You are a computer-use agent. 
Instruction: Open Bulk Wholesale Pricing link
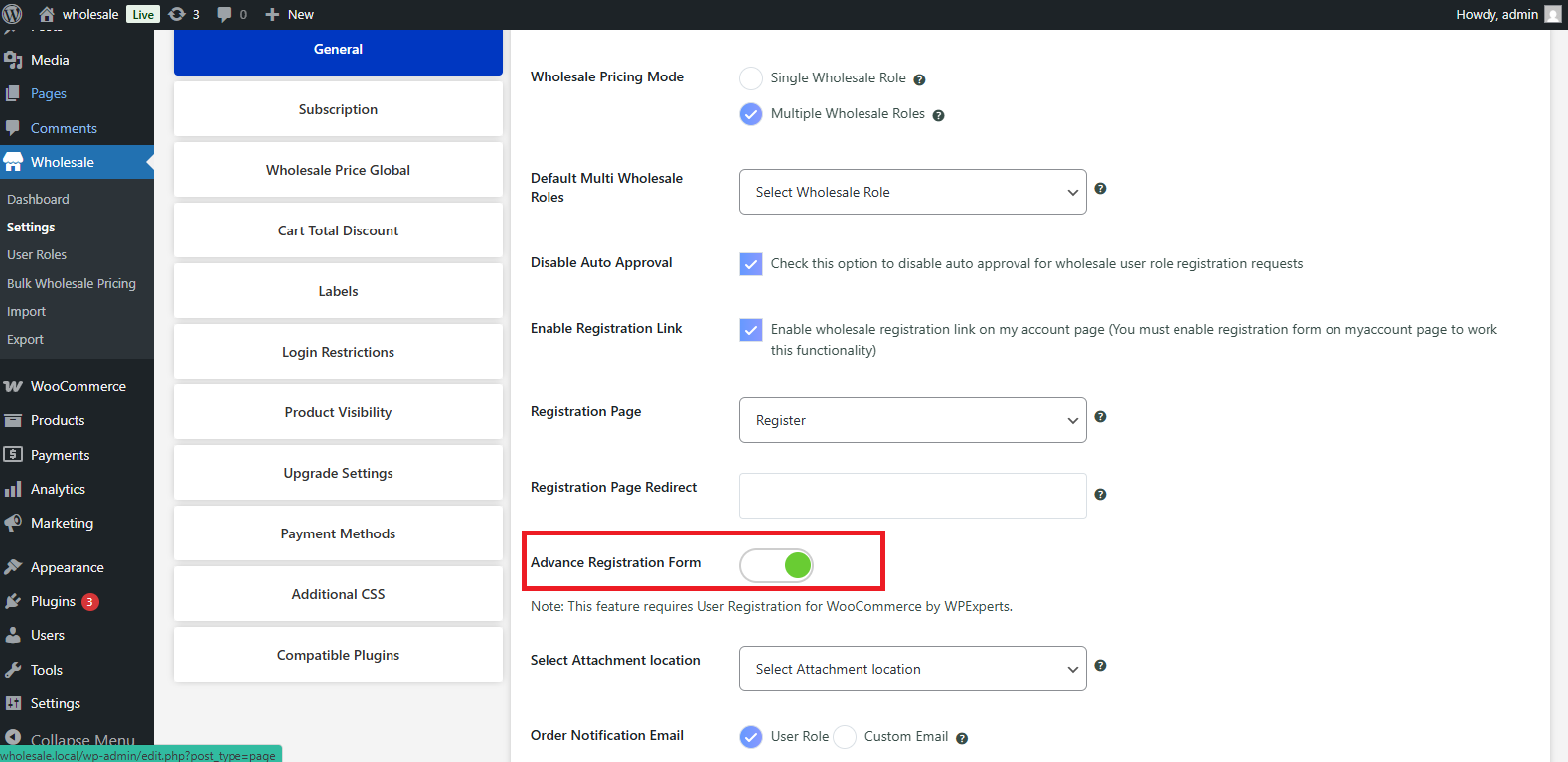click(72, 283)
